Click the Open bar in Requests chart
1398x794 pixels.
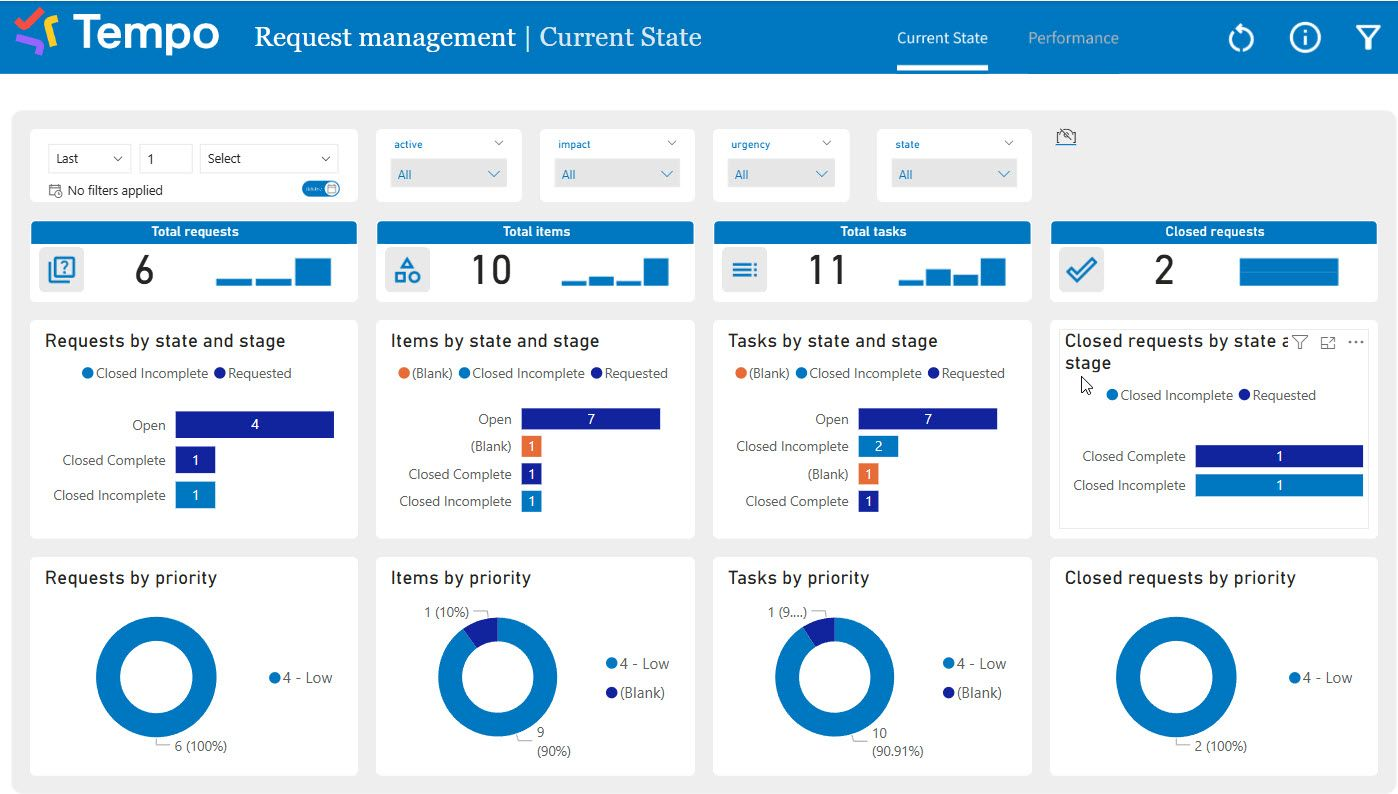point(254,425)
